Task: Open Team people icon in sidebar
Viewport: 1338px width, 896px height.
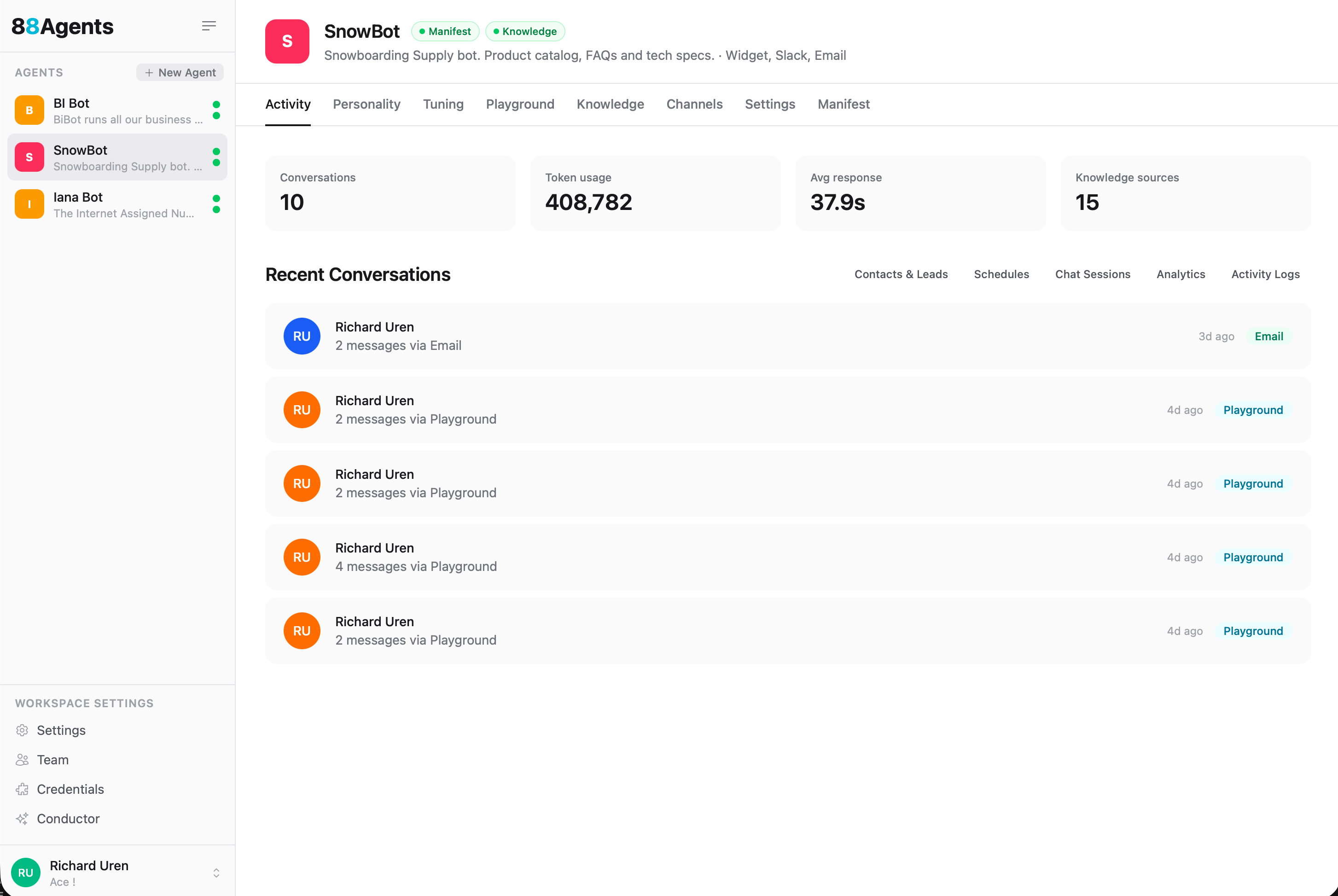Action: 22,759
